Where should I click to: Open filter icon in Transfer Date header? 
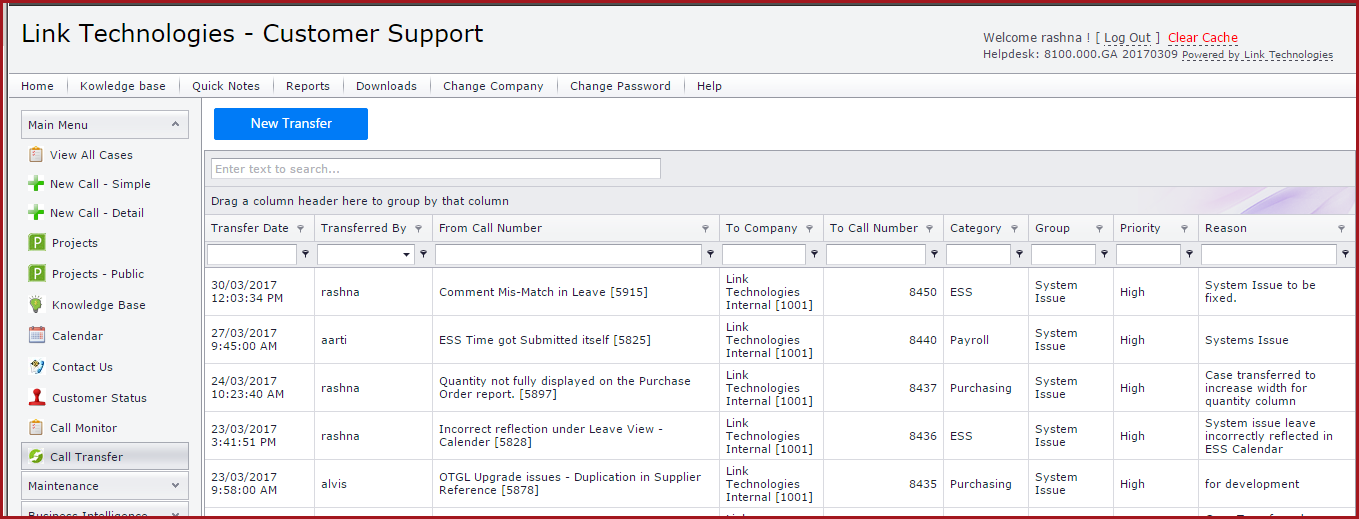(x=300, y=229)
